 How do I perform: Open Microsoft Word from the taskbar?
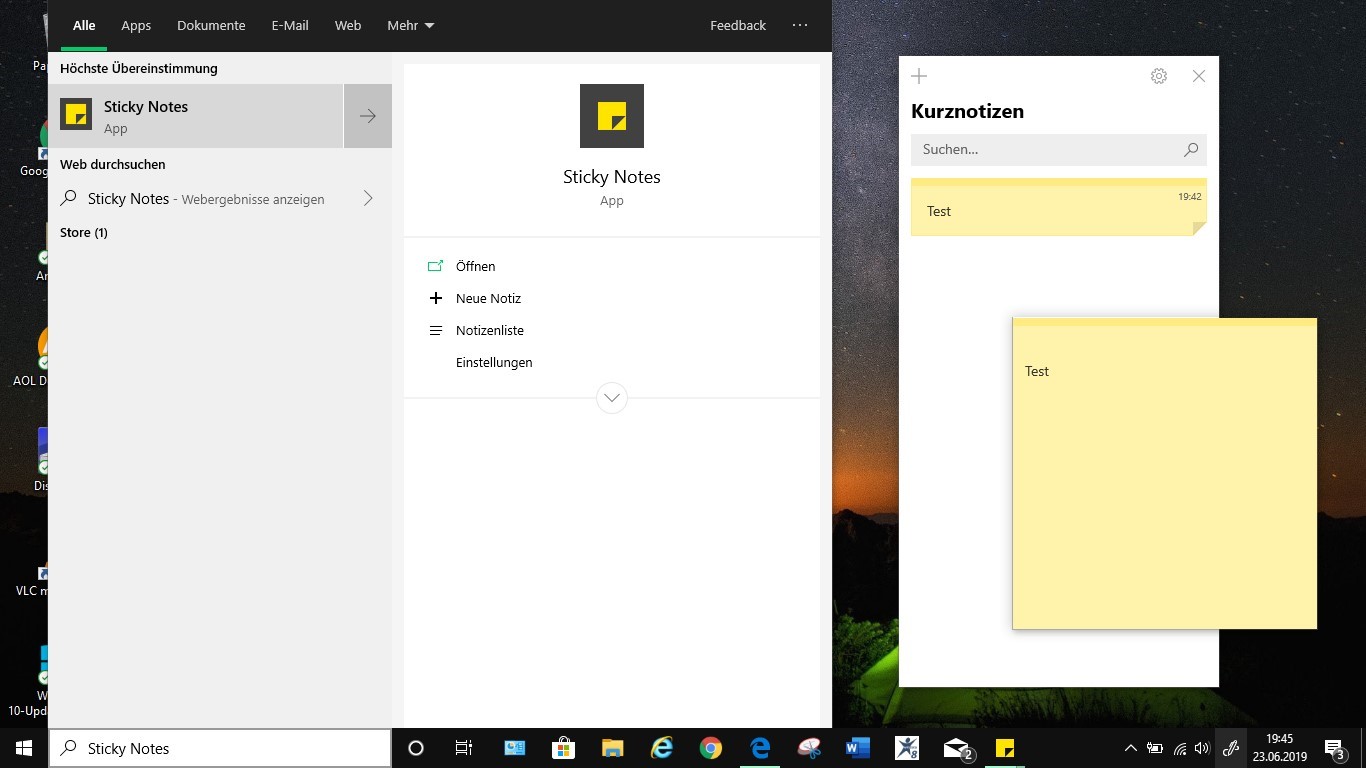tap(858, 748)
